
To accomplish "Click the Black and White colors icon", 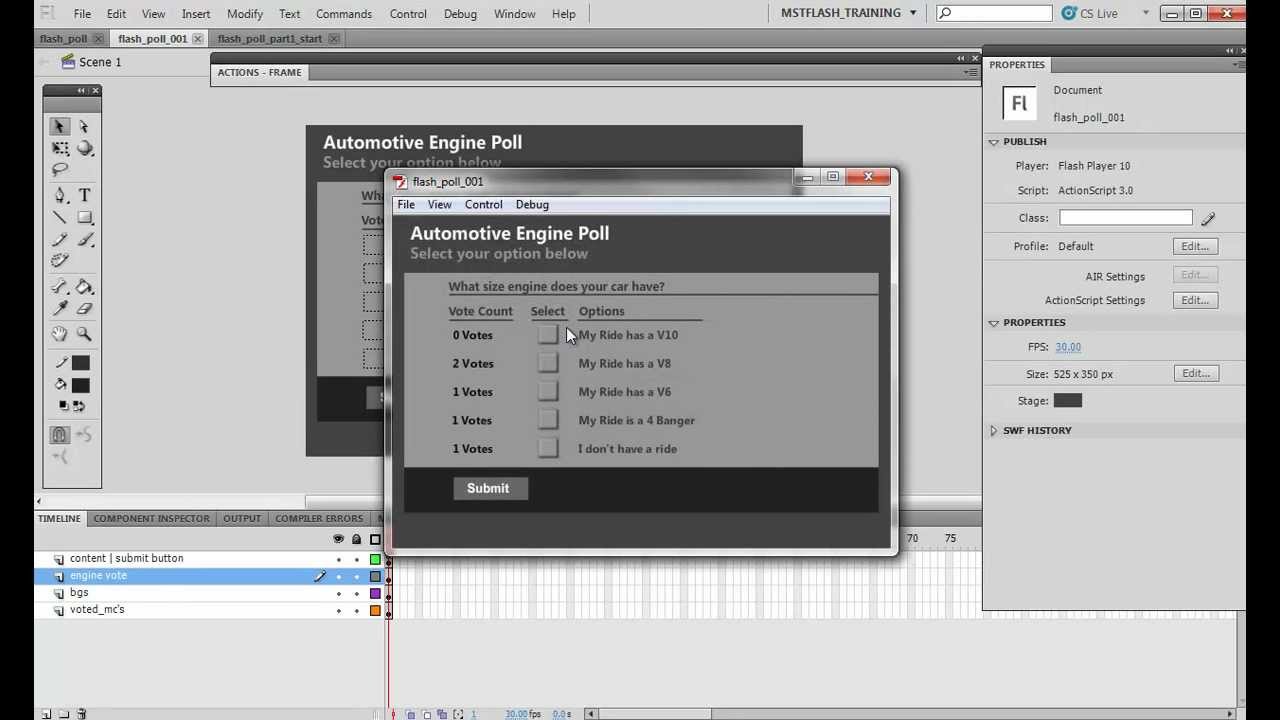I will pyautogui.click(x=64, y=405).
